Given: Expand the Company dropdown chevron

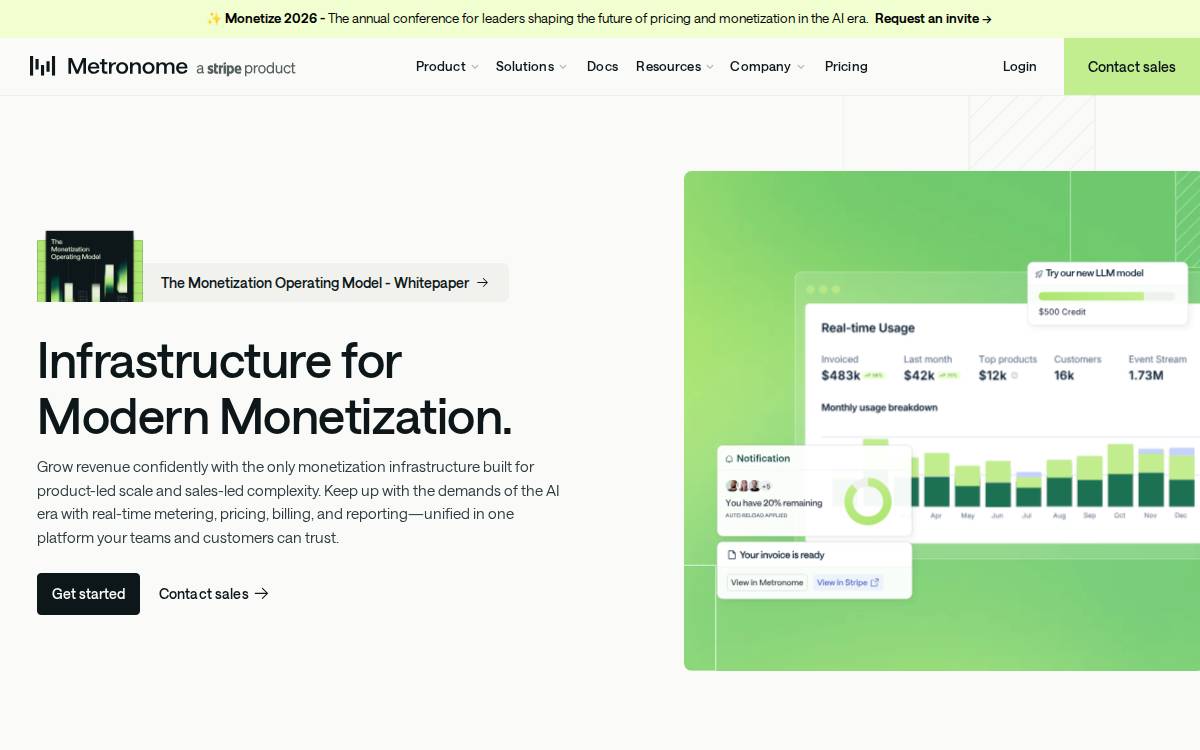Looking at the screenshot, I should coord(800,67).
